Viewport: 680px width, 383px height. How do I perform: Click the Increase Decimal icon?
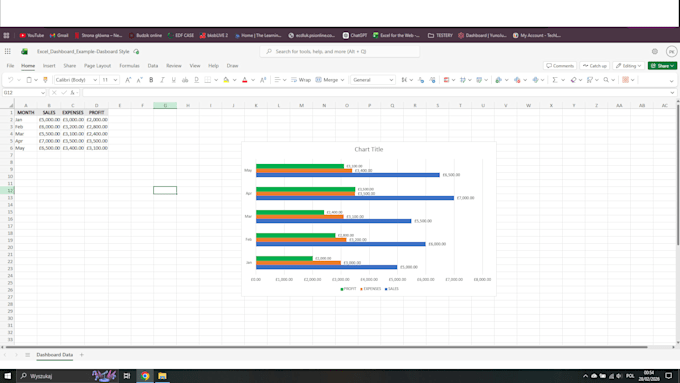coord(432,80)
